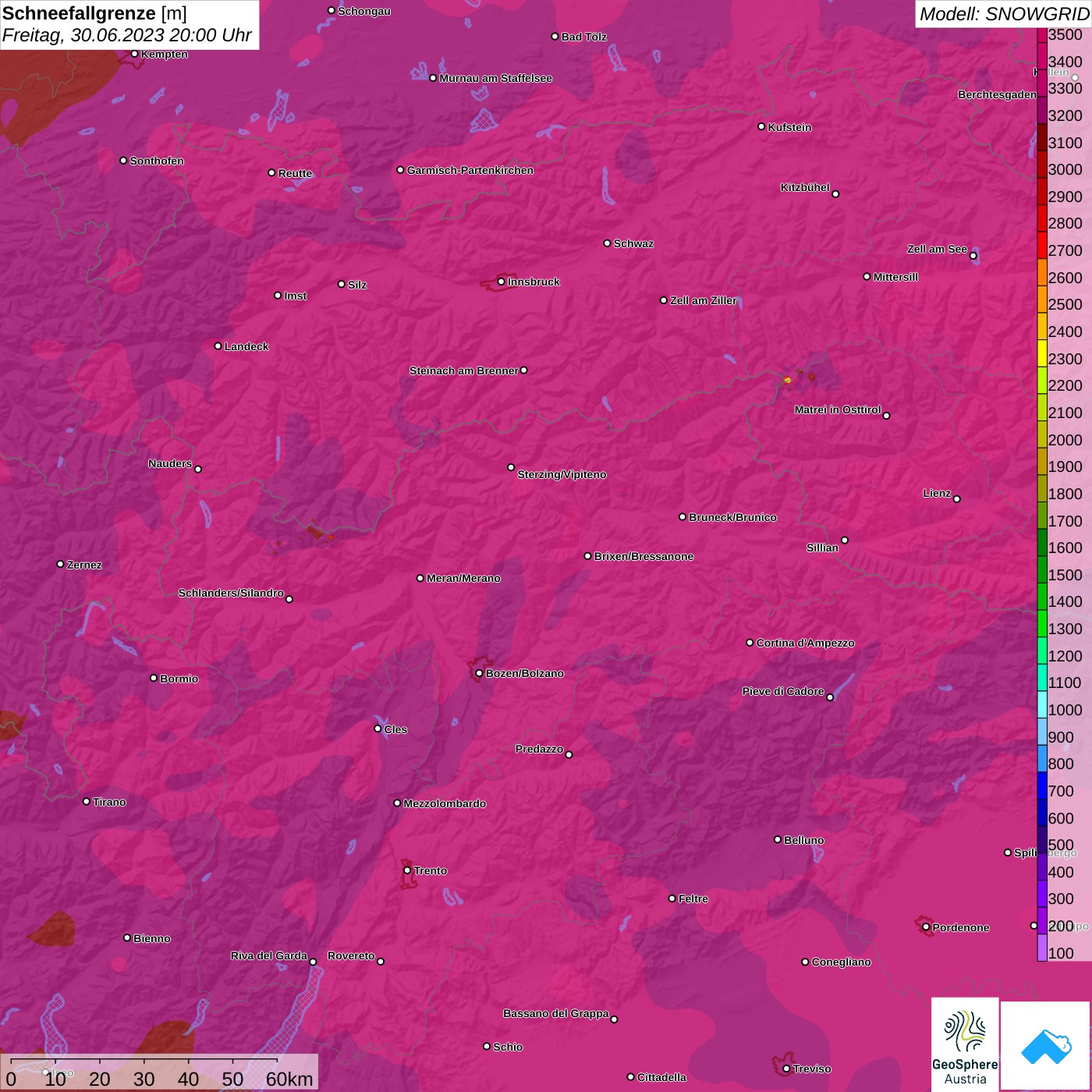Click the 'Kitzbühel' map label

coord(805,187)
